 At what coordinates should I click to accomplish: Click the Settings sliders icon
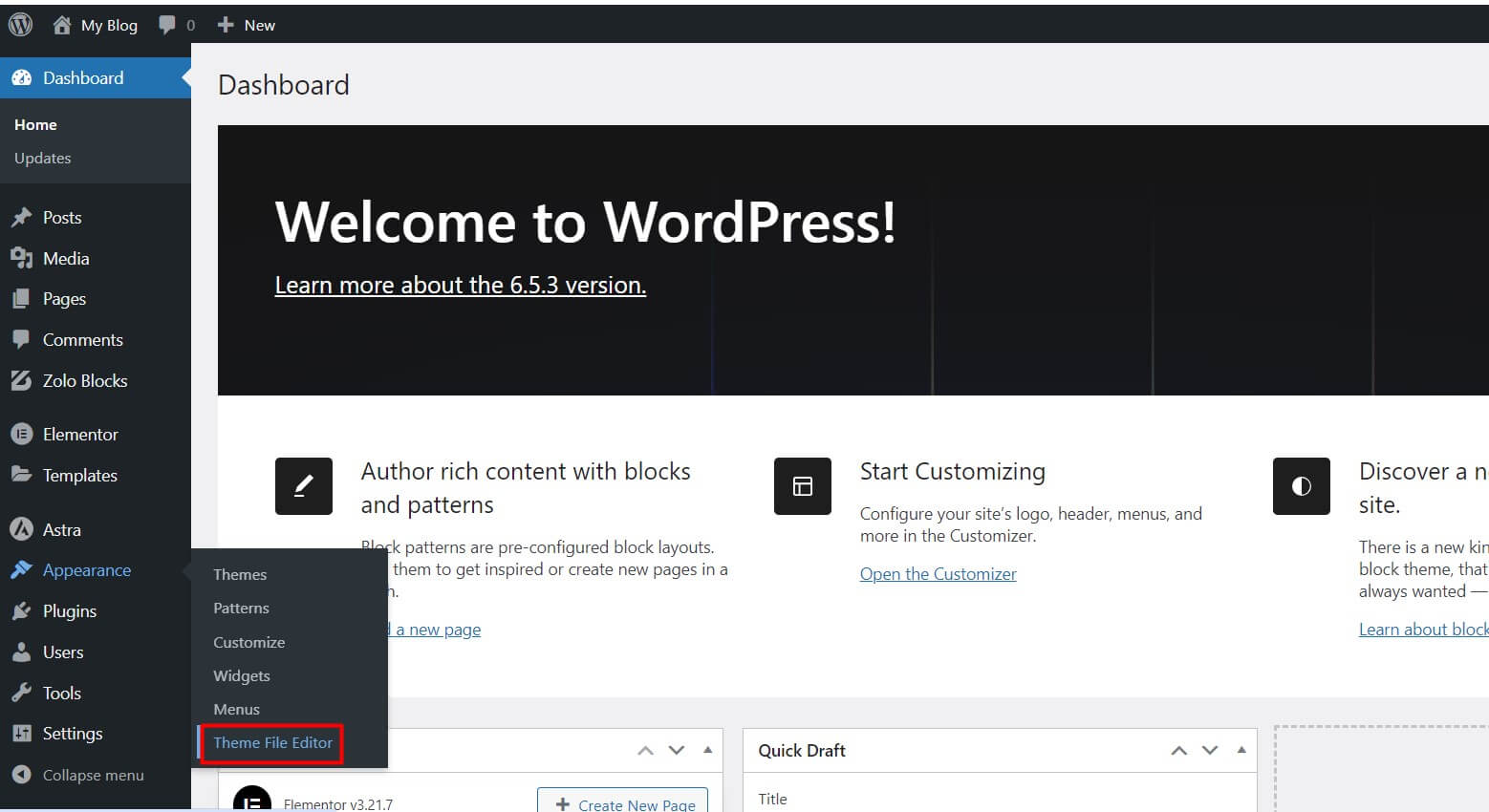tap(21, 734)
